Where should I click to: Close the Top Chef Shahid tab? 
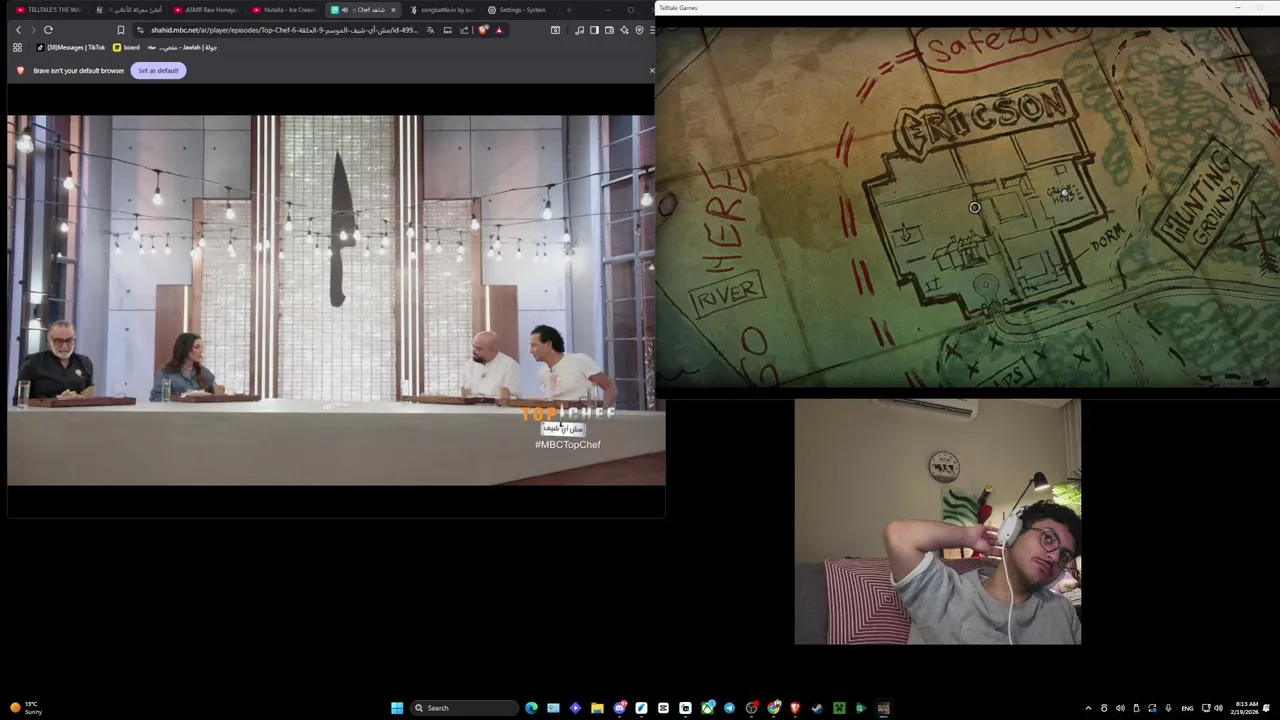point(393,10)
